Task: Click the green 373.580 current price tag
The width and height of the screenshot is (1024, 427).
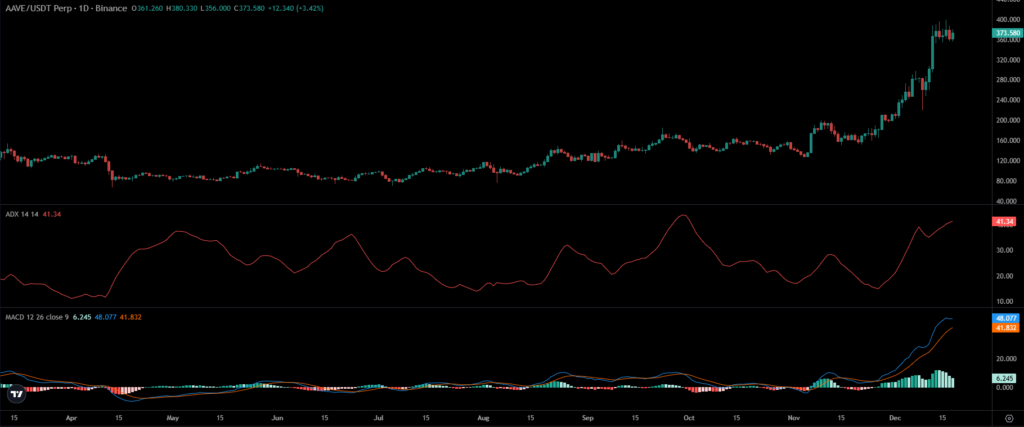Action: coord(1006,33)
